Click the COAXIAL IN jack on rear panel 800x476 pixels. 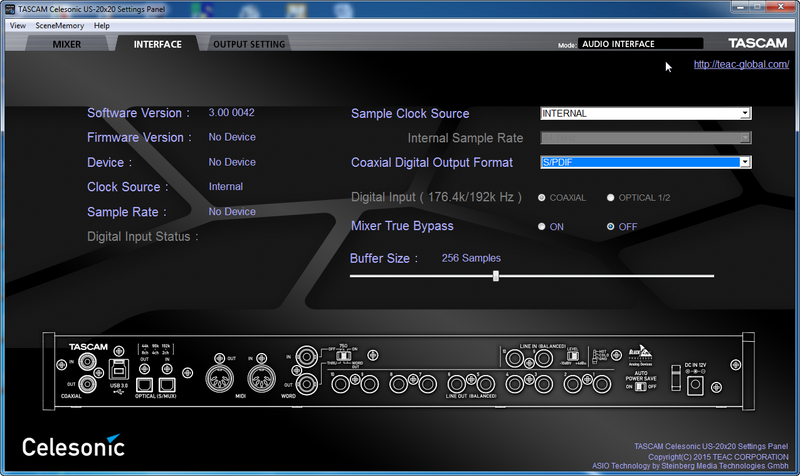pos(88,362)
